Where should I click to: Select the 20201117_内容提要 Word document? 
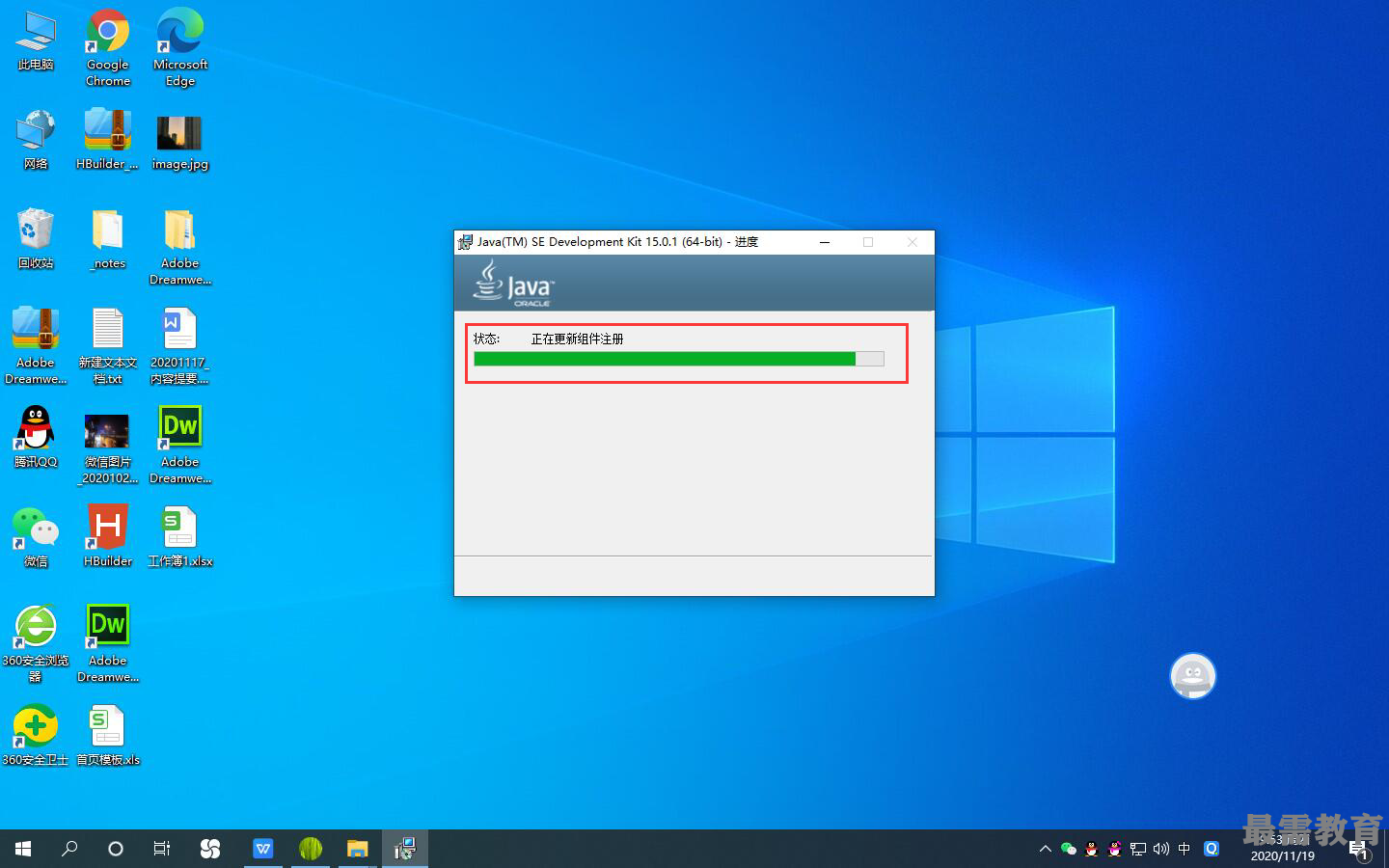[x=180, y=346]
